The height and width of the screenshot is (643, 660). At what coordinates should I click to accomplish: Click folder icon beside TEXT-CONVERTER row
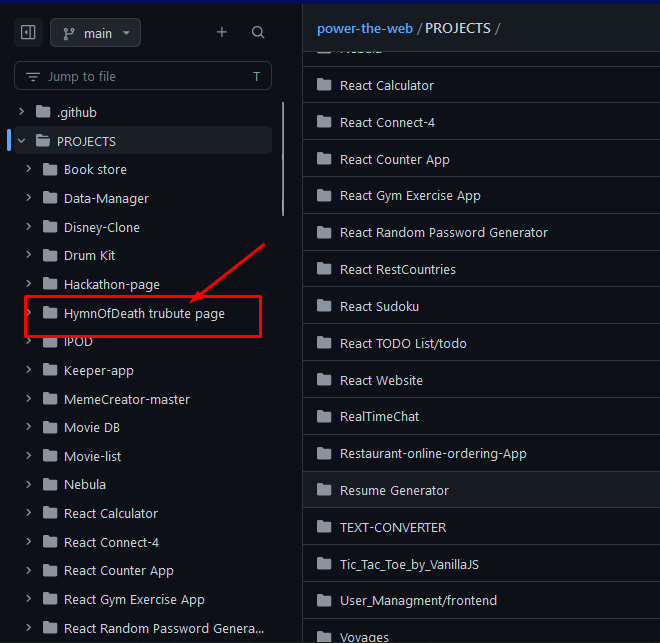coord(324,527)
